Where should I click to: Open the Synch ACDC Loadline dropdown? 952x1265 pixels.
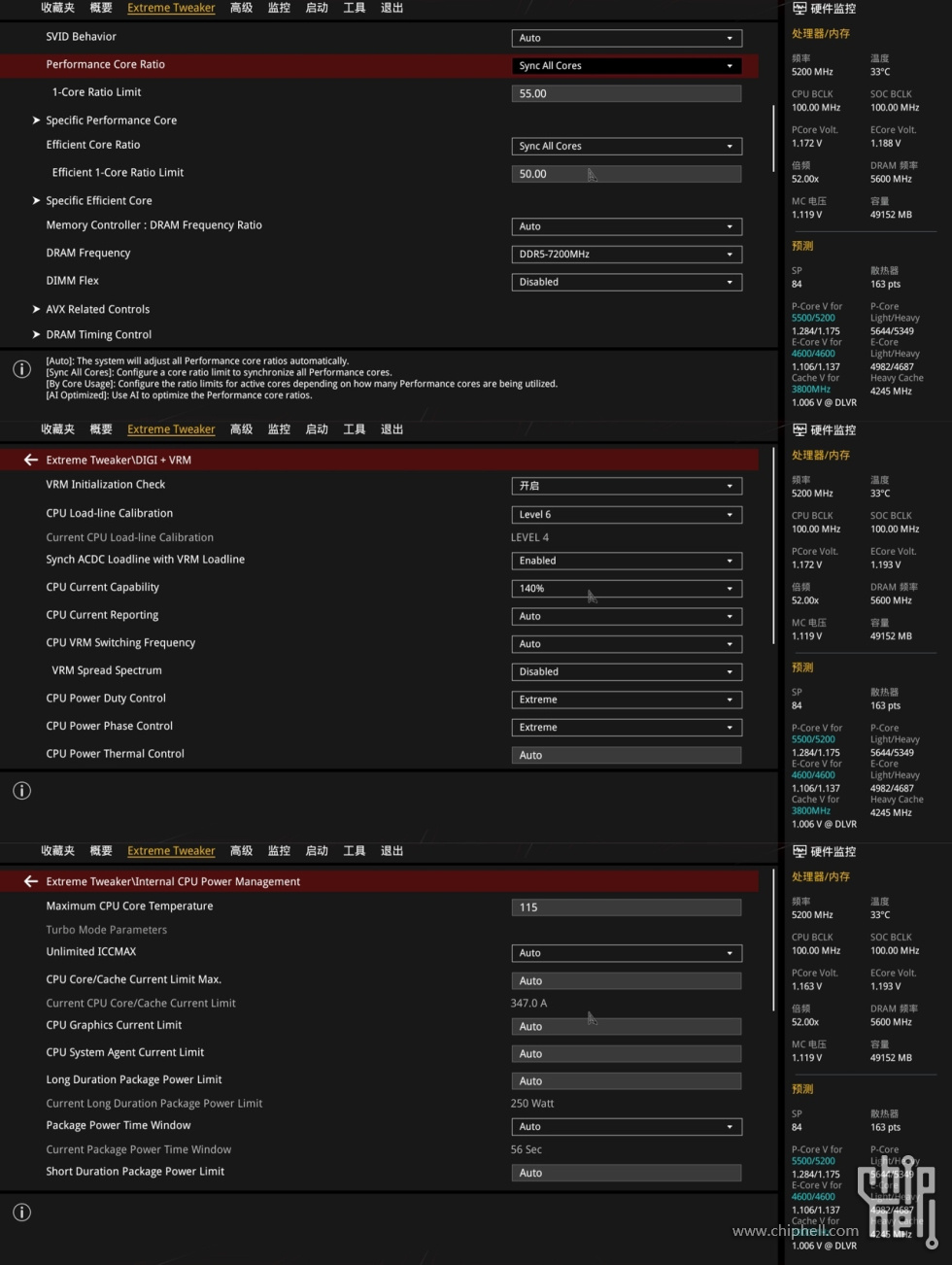627,562
